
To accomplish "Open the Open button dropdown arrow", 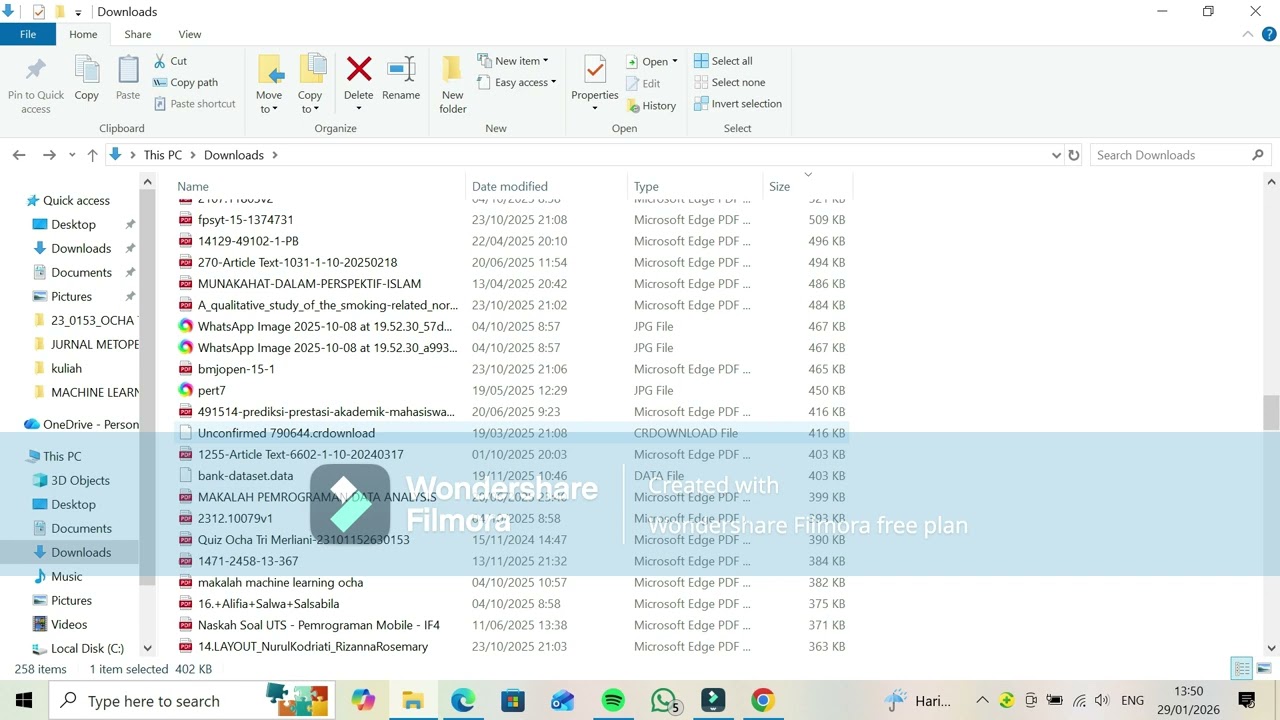I will [674, 61].
